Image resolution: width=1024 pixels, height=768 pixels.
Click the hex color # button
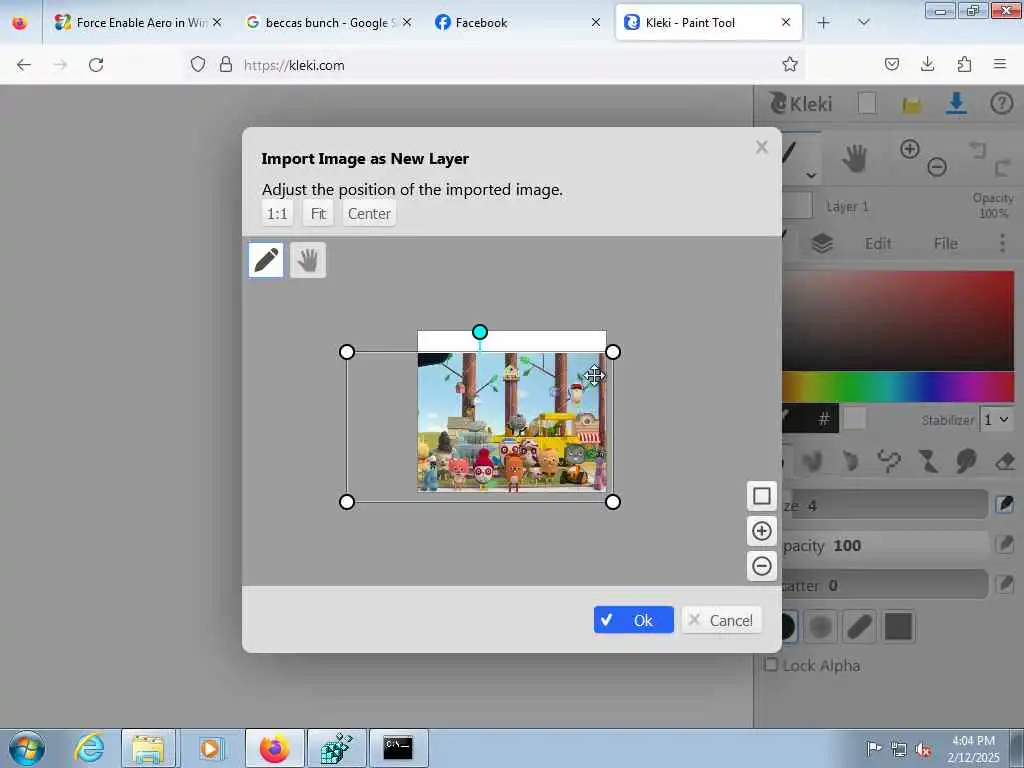(824, 419)
